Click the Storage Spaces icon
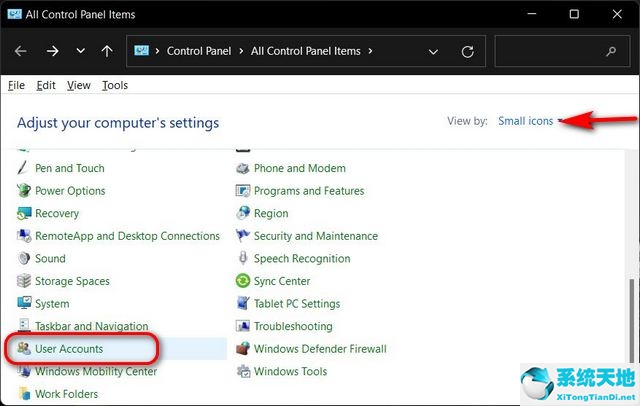 click(24, 281)
